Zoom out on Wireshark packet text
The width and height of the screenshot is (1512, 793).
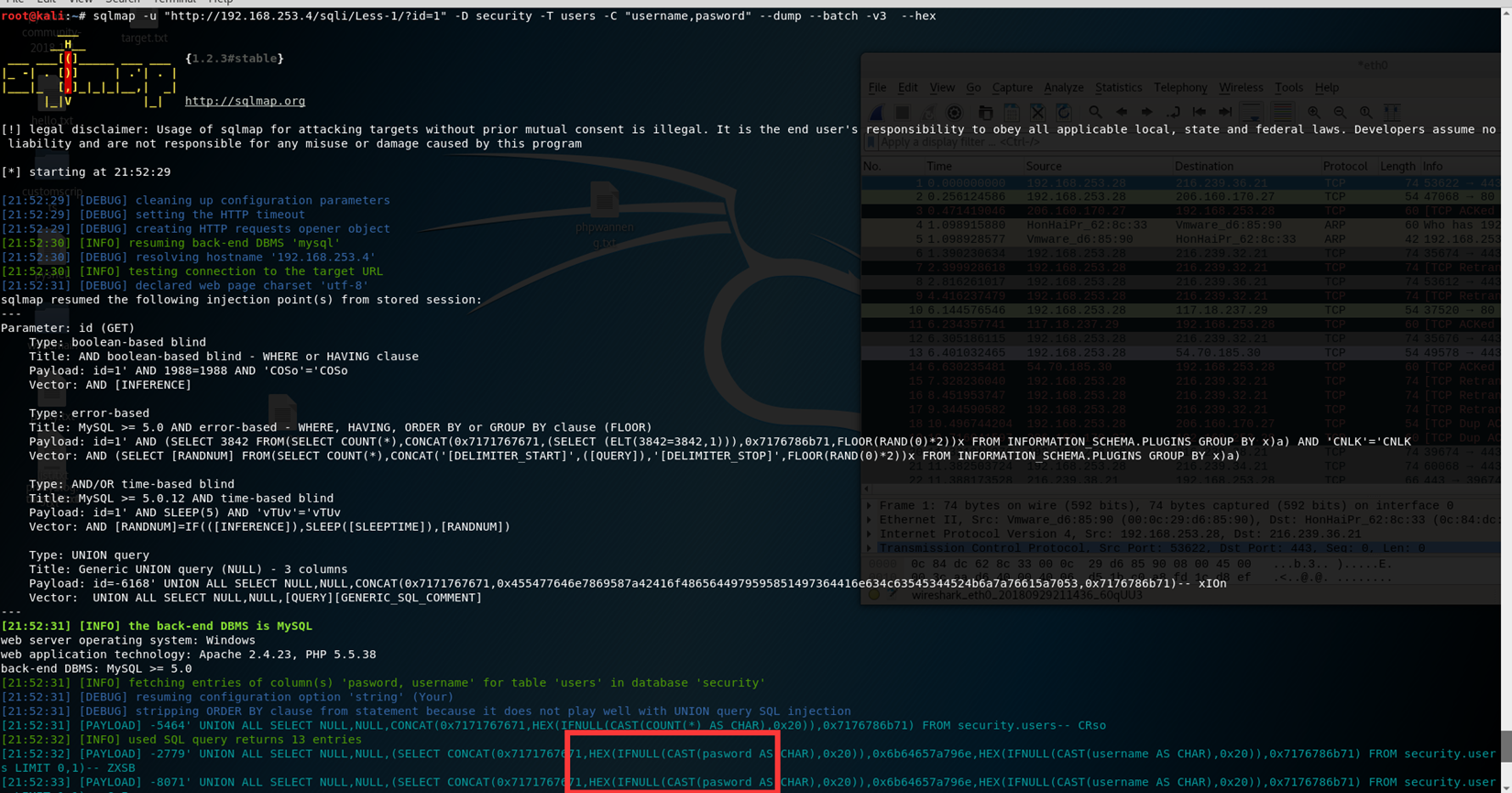pos(1340,112)
